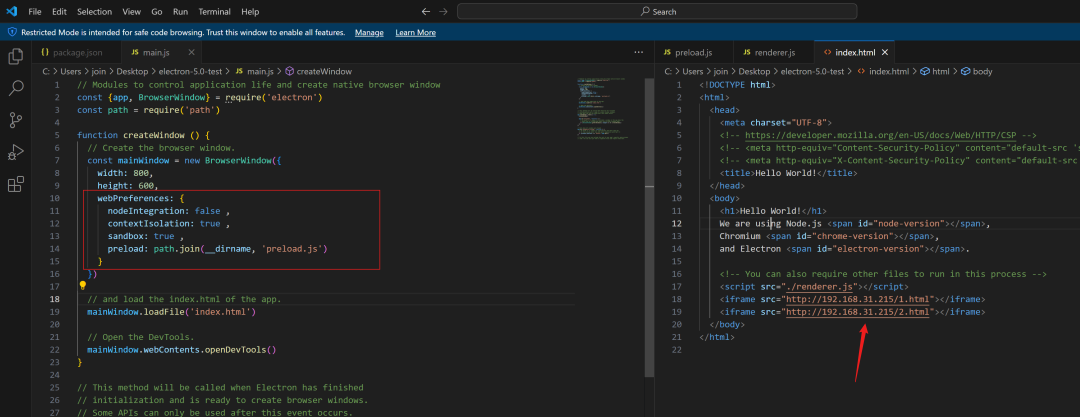Open the View menu
1080x417 pixels.
pyautogui.click(x=132, y=12)
